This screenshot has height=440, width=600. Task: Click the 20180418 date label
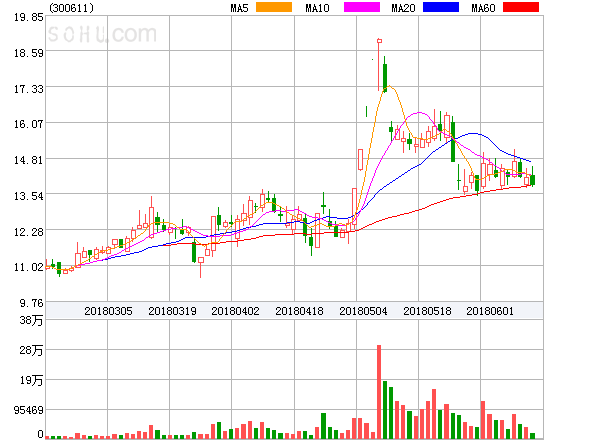[299, 311]
